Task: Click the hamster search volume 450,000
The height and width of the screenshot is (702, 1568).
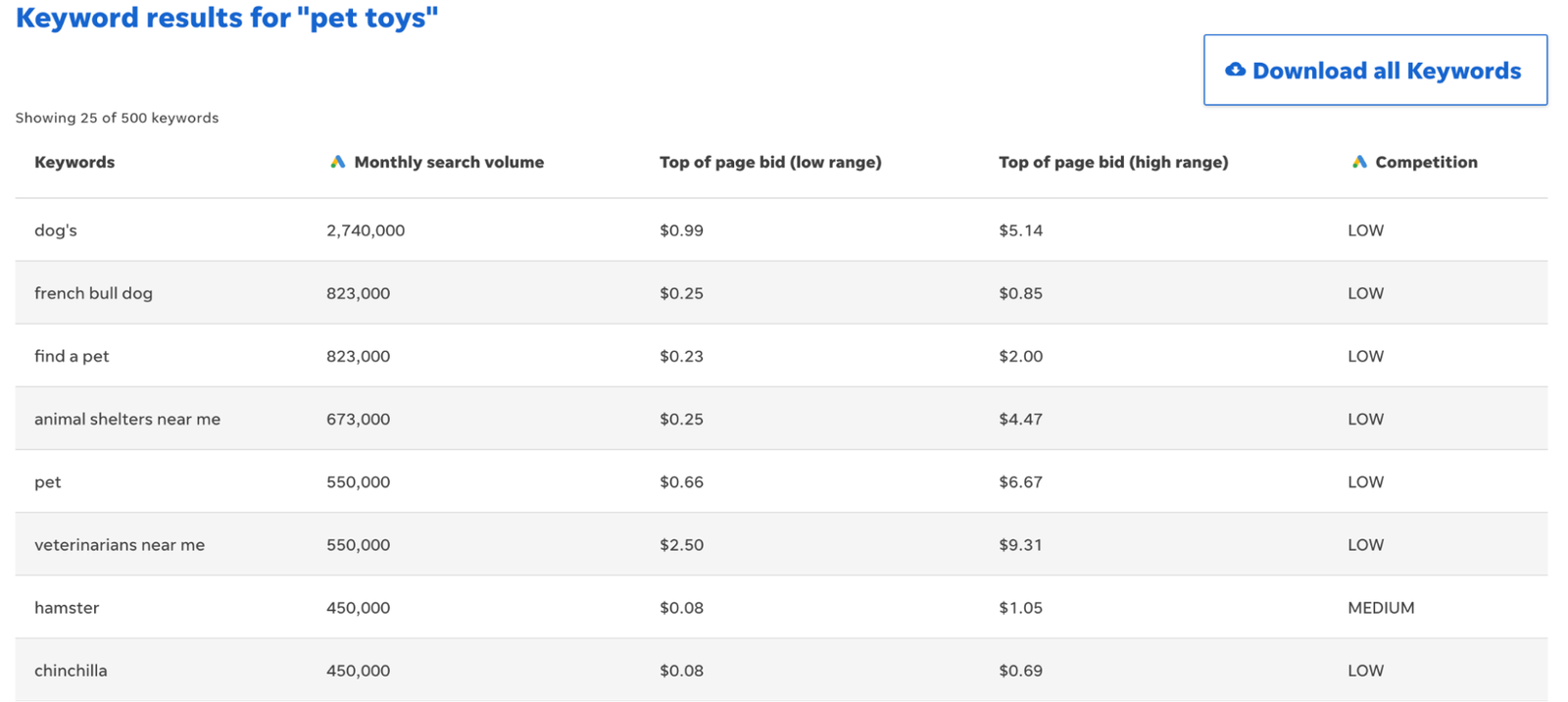Action: click(x=358, y=608)
